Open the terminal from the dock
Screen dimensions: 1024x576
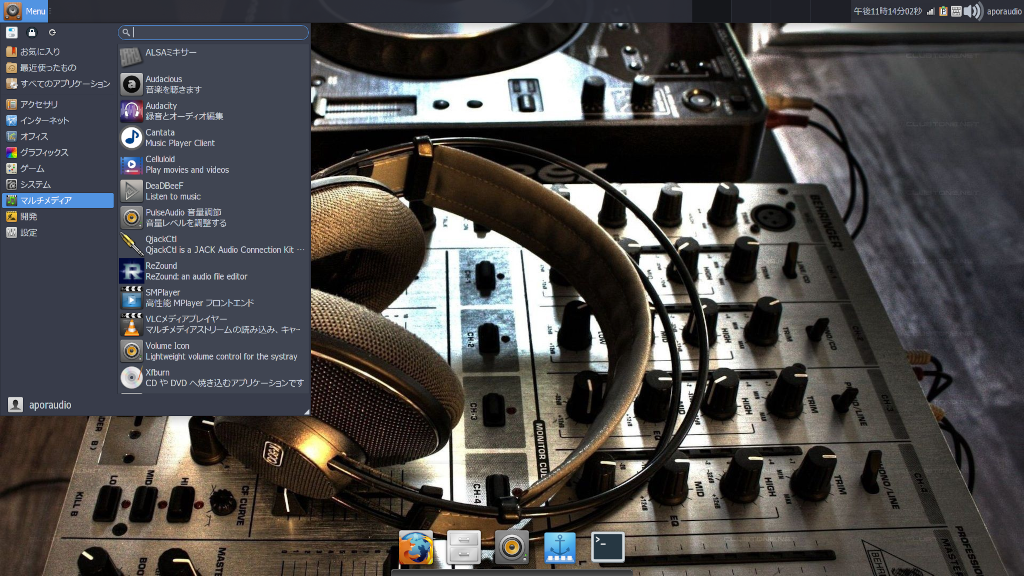(608, 547)
